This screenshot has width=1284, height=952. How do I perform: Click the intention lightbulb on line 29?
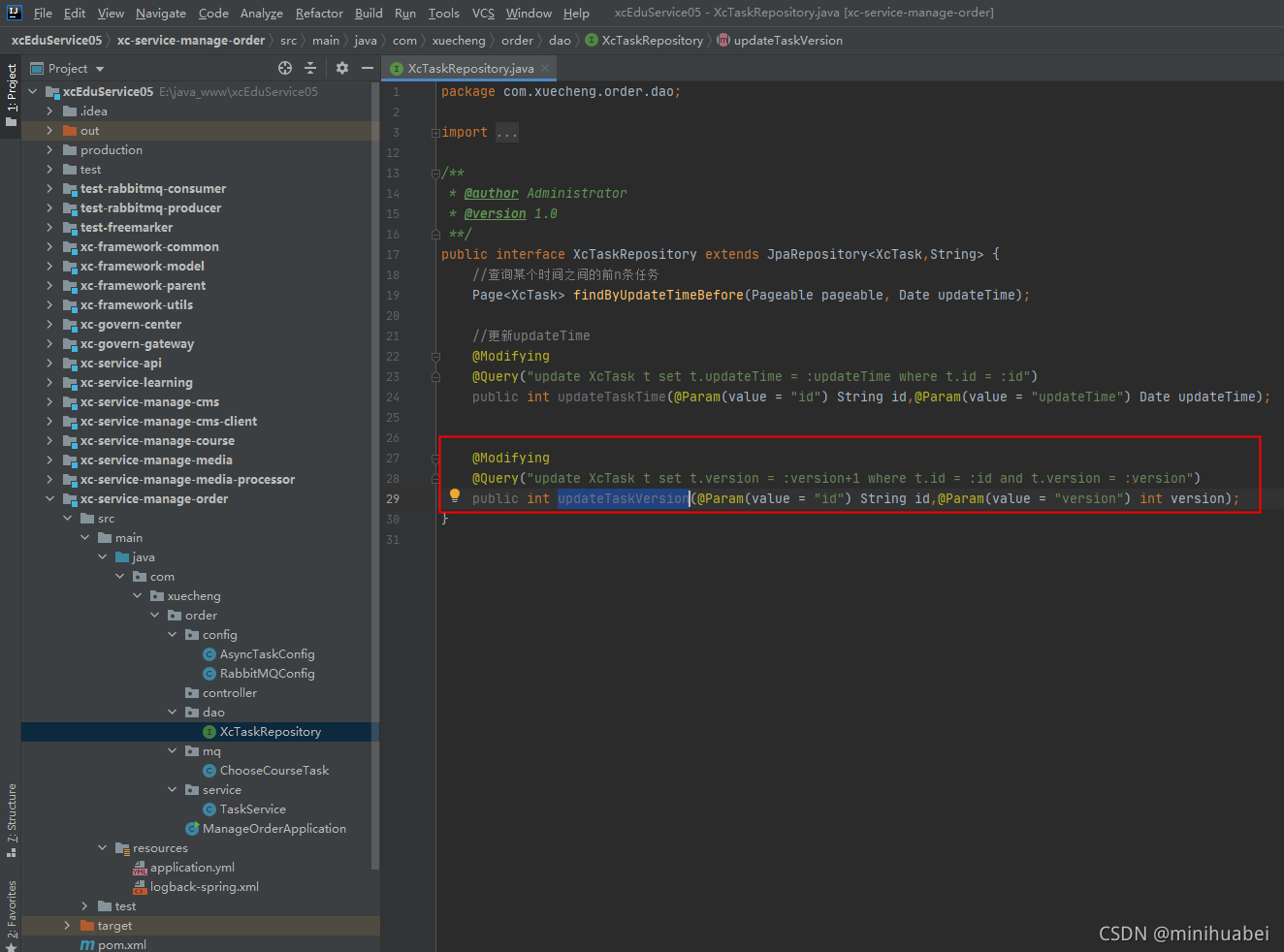point(455,496)
